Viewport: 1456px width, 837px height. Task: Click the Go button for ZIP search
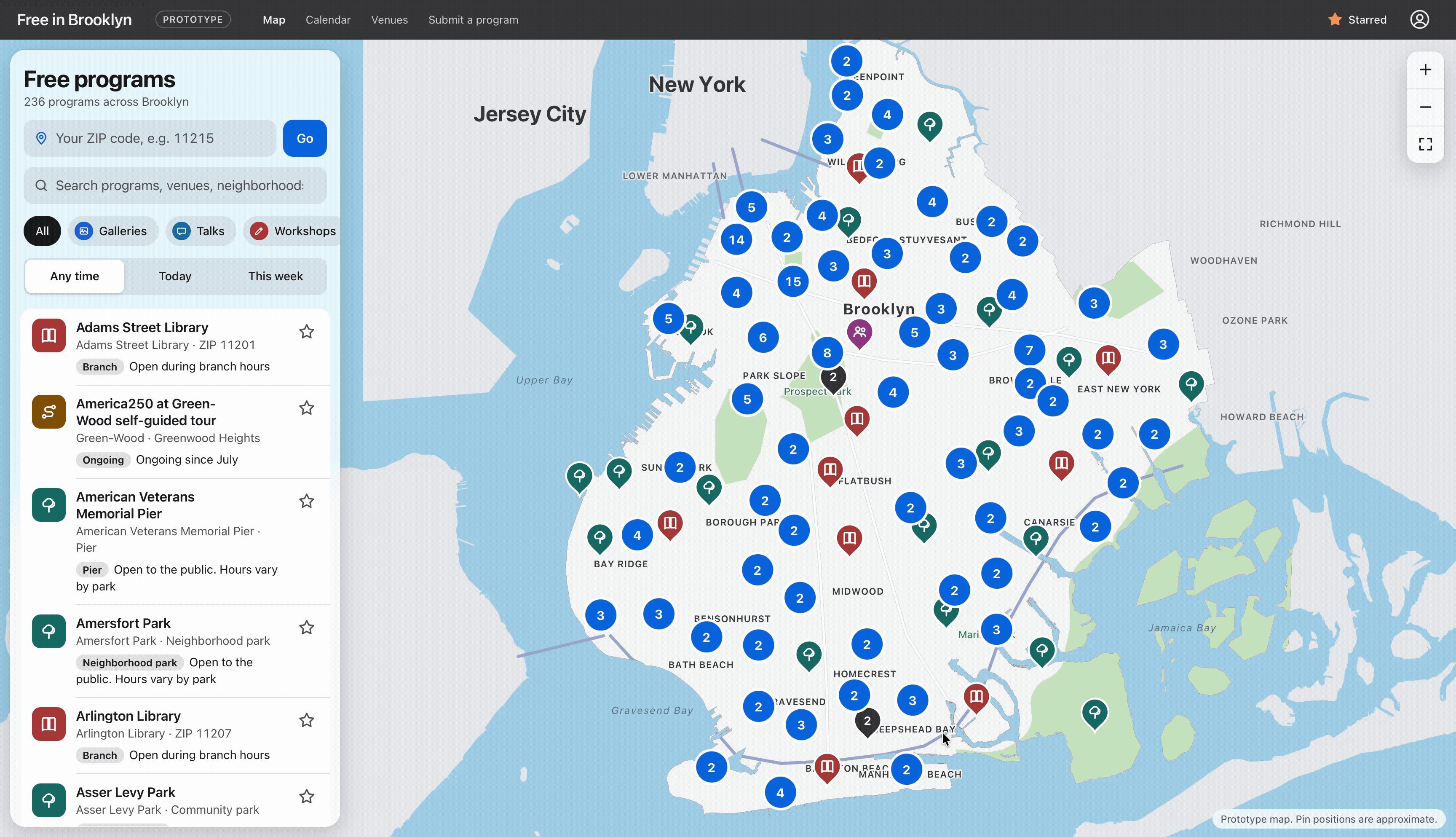(305, 139)
